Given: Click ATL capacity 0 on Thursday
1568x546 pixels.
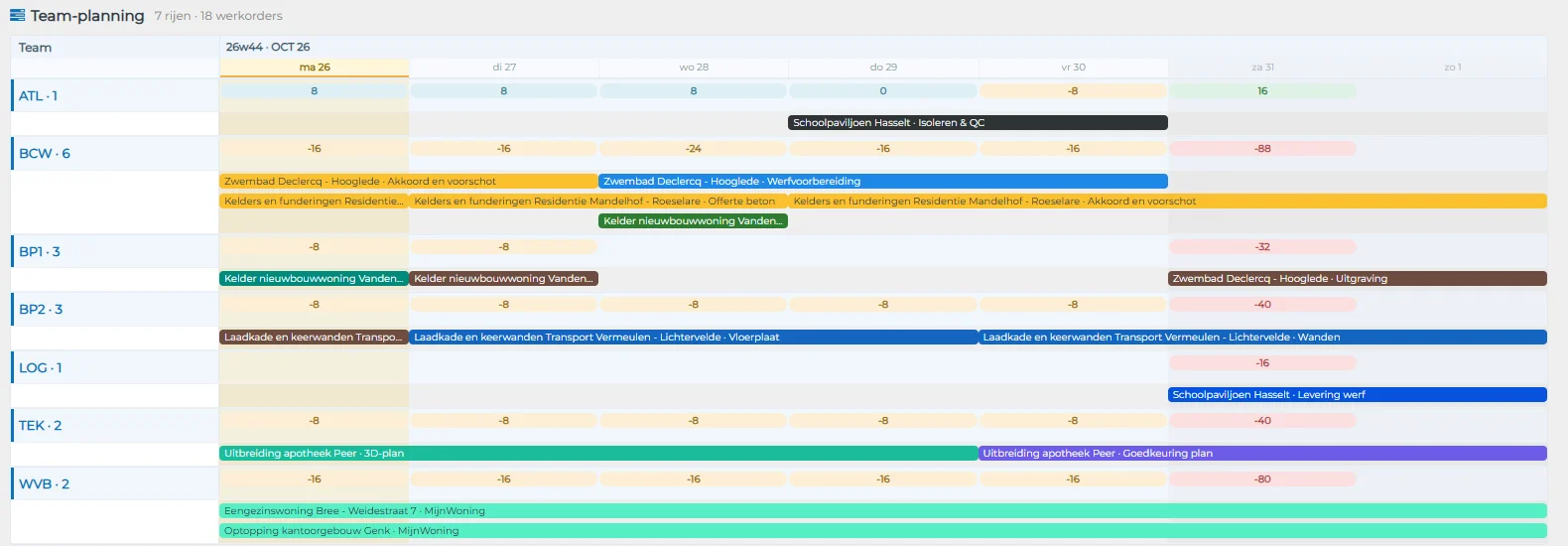Looking at the screenshot, I should click(x=883, y=91).
